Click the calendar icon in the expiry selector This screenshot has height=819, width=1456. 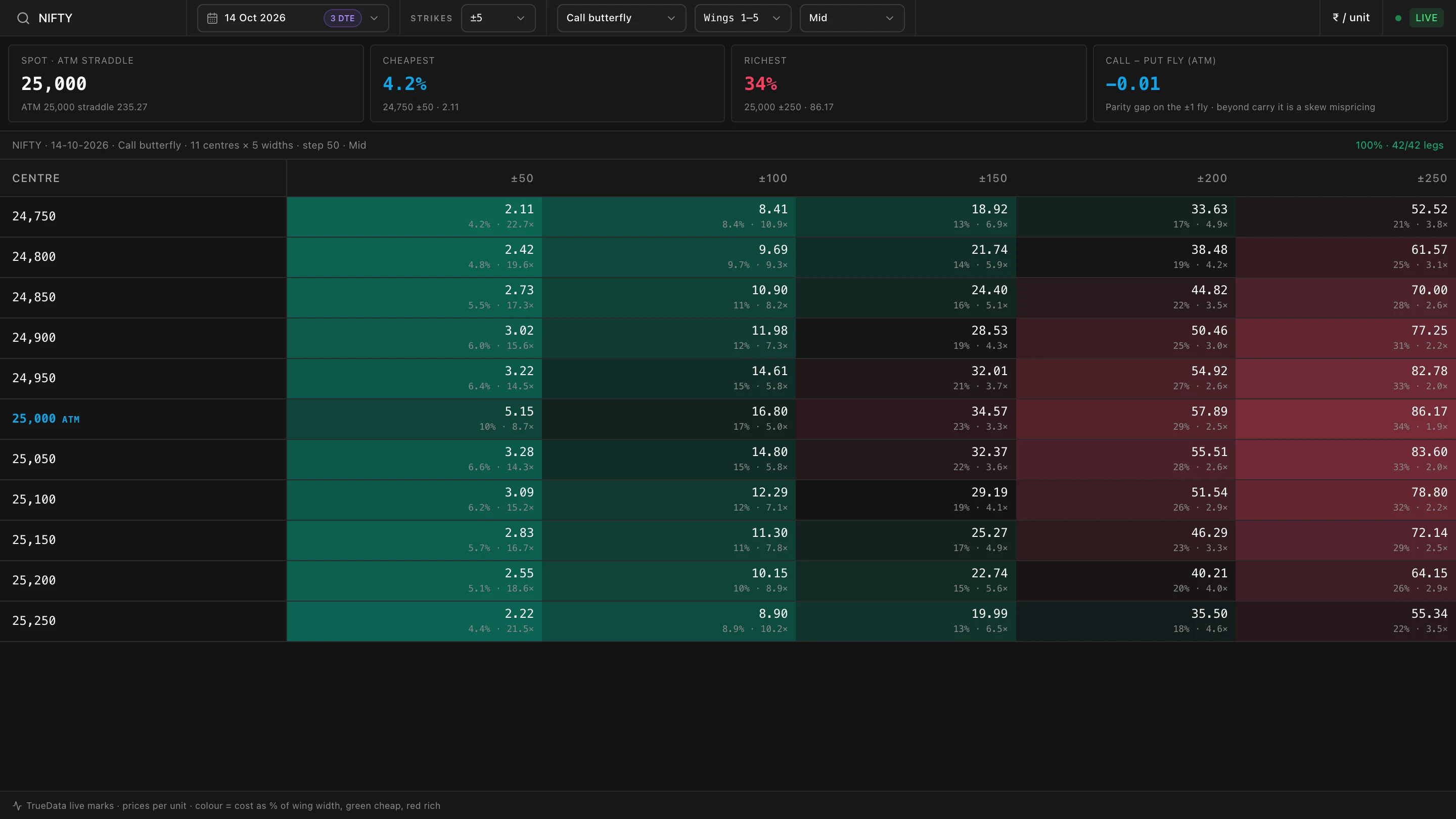pos(212,18)
